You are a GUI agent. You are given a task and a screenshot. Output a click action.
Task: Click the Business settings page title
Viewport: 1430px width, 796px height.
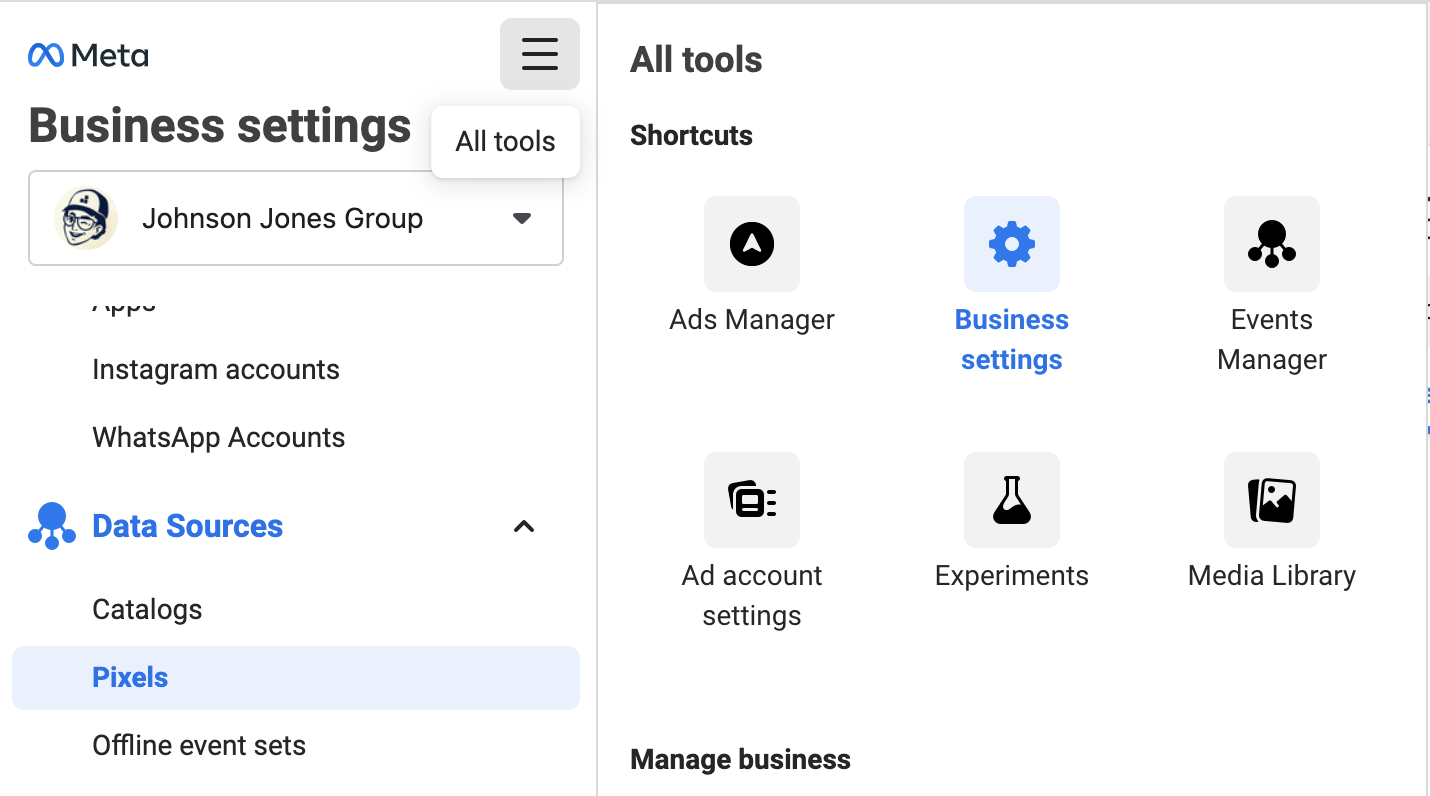(220, 126)
